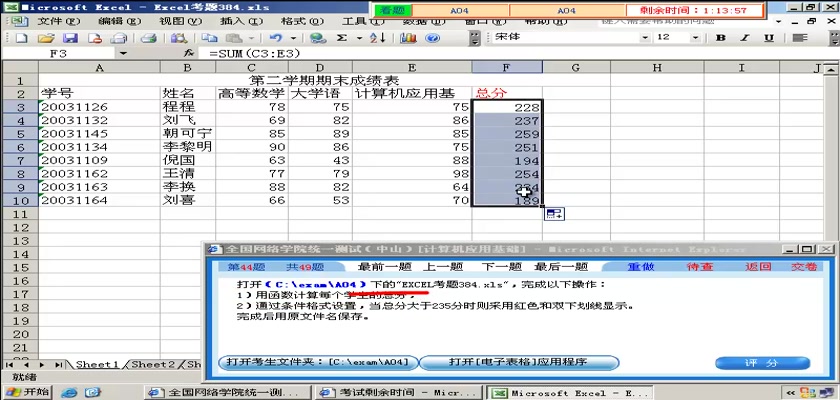The width and height of the screenshot is (840, 400).
Task: Click 打开[电子表格]应用程序 button
Action: pos(518,363)
